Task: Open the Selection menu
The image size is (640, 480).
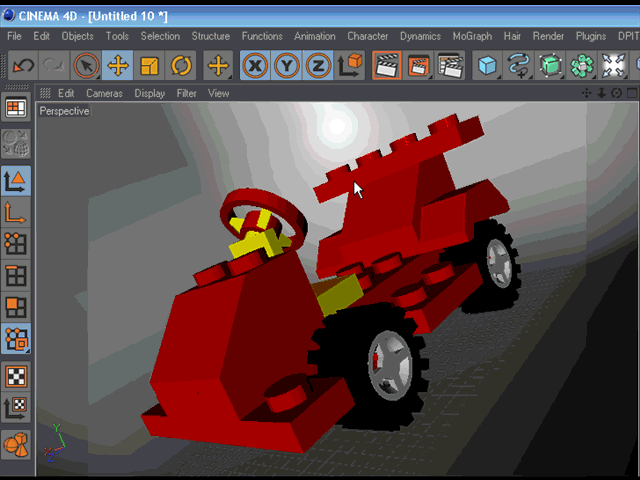Action: point(160,36)
